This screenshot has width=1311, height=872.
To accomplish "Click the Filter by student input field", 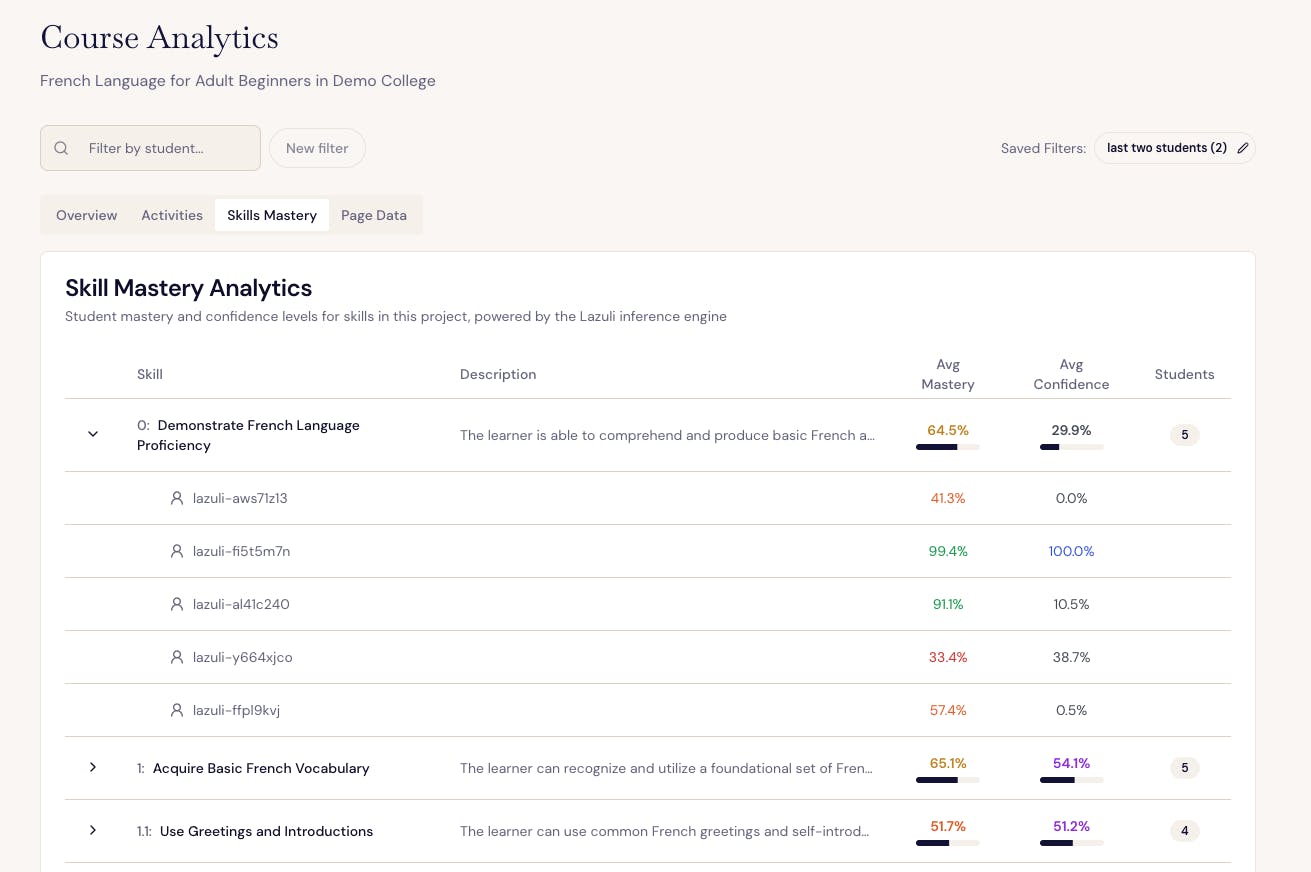I will 160,148.
